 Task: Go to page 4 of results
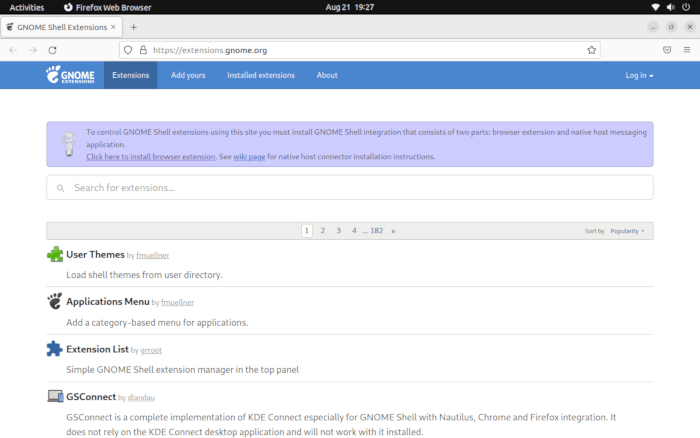click(x=354, y=230)
